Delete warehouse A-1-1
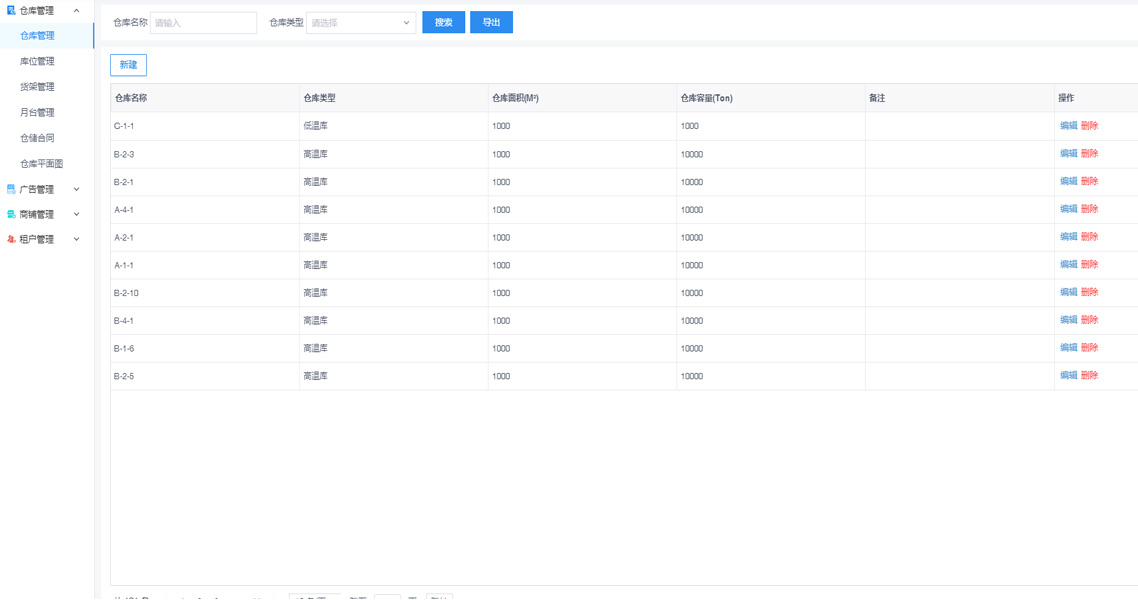This screenshot has height=600, width=1138. [x=1089, y=265]
